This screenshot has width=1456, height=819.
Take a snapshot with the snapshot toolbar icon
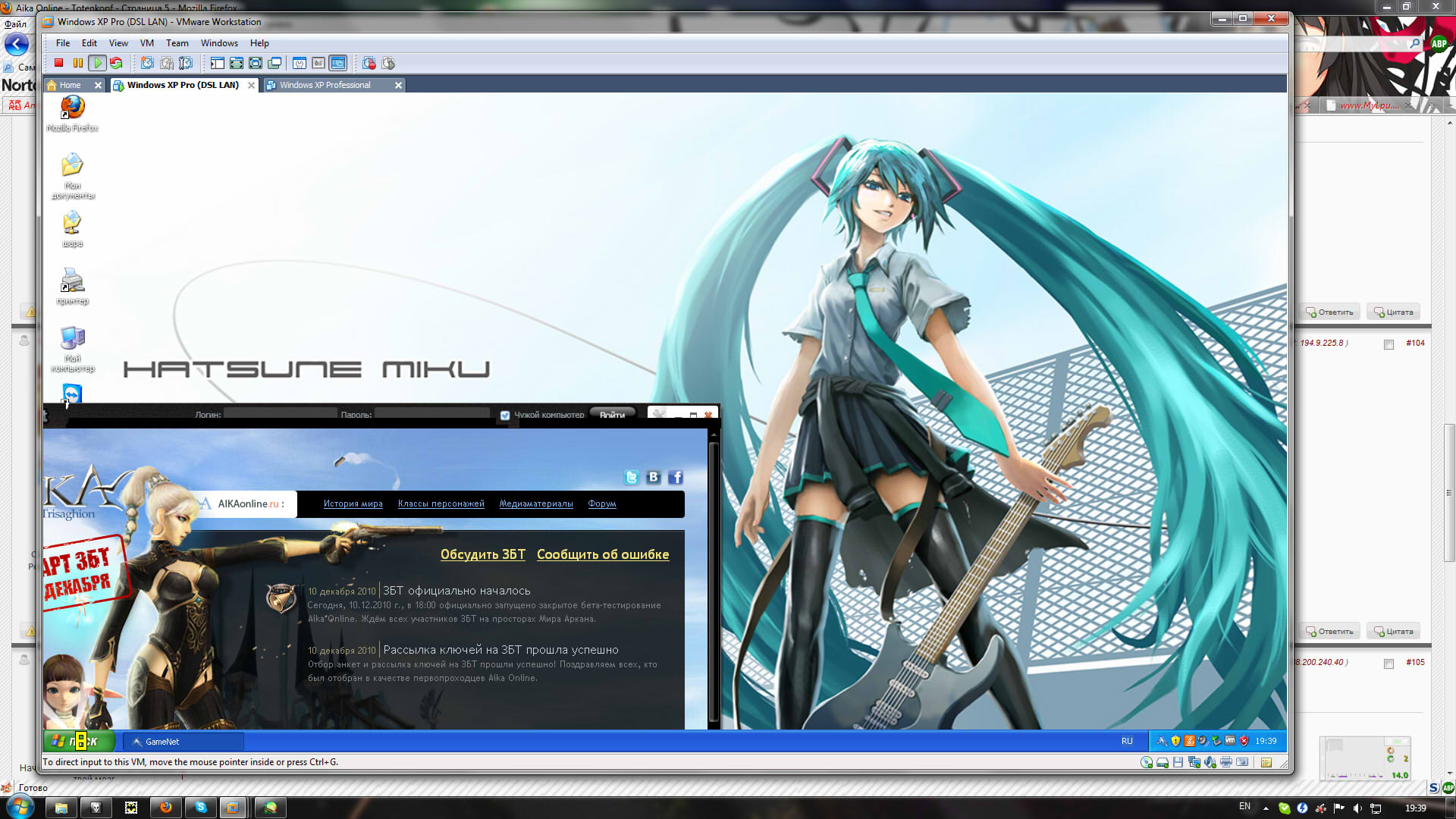147,64
